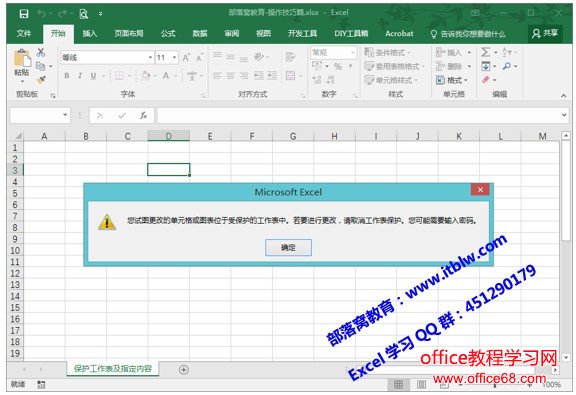576x395 pixels.
Task: Switch to the 页面布局 (Page Layout) tab
Action: point(129,33)
